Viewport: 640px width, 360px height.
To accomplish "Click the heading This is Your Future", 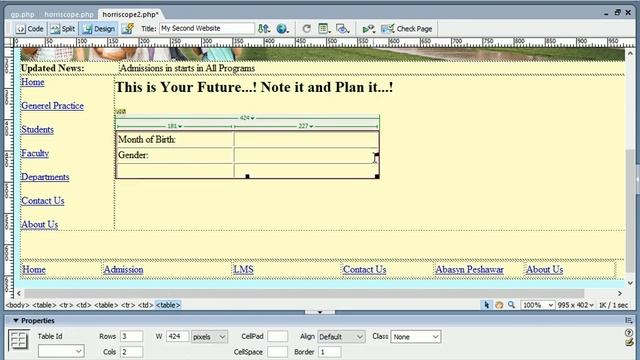I will tap(254, 87).
